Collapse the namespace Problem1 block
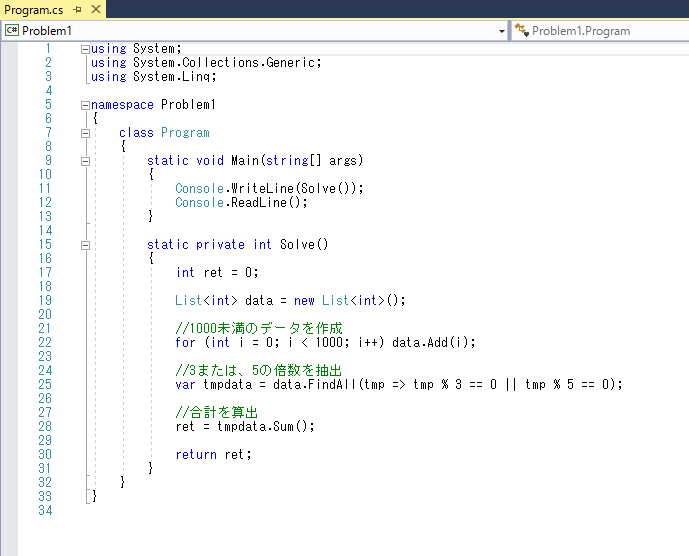 (85, 105)
